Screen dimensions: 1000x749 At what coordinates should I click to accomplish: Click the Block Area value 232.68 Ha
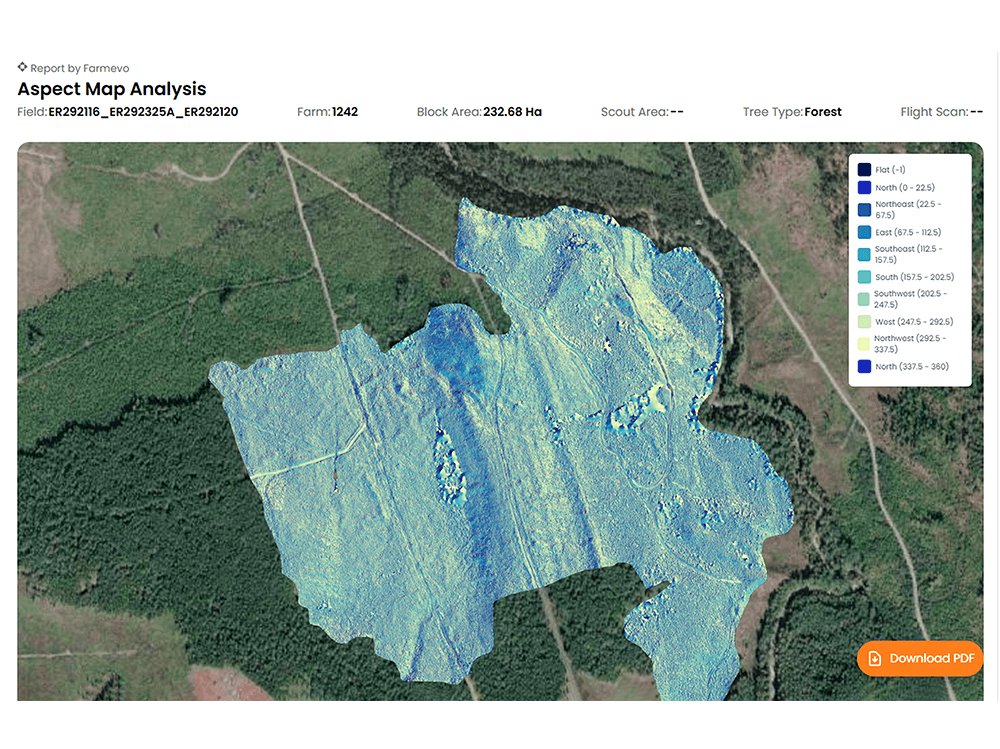click(x=512, y=112)
